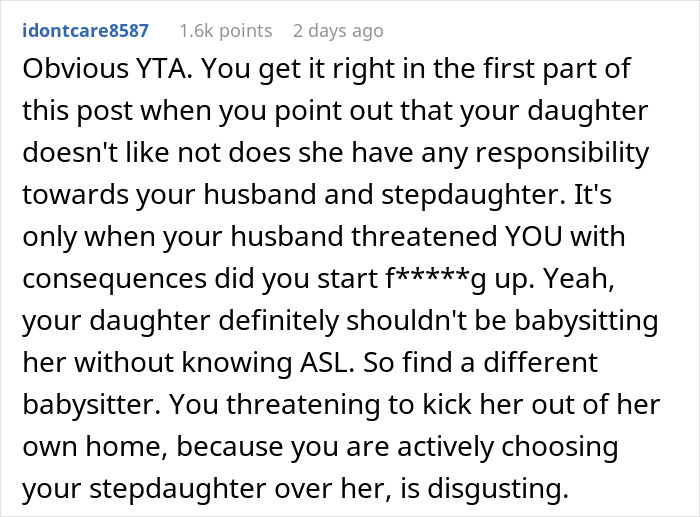
Task: Click the capitalized word 'YOU' in the comment
Action: click(532, 236)
